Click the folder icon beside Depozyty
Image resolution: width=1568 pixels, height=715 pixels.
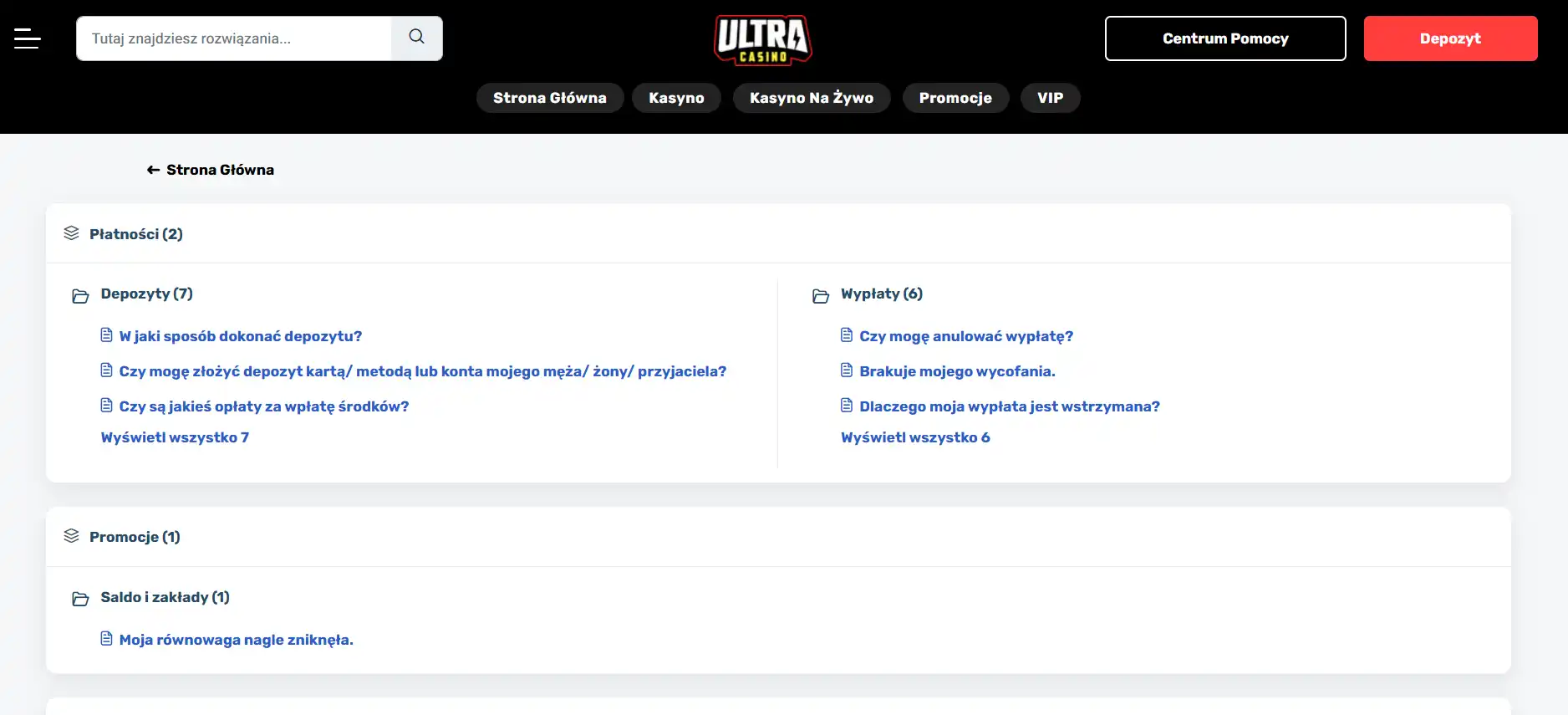(x=80, y=295)
